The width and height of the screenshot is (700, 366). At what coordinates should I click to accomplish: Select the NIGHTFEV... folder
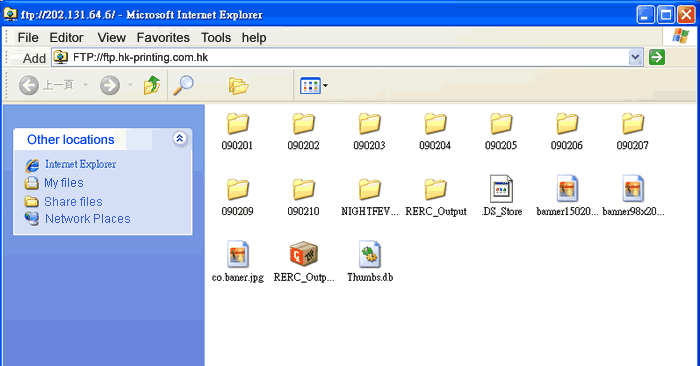tap(370, 197)
